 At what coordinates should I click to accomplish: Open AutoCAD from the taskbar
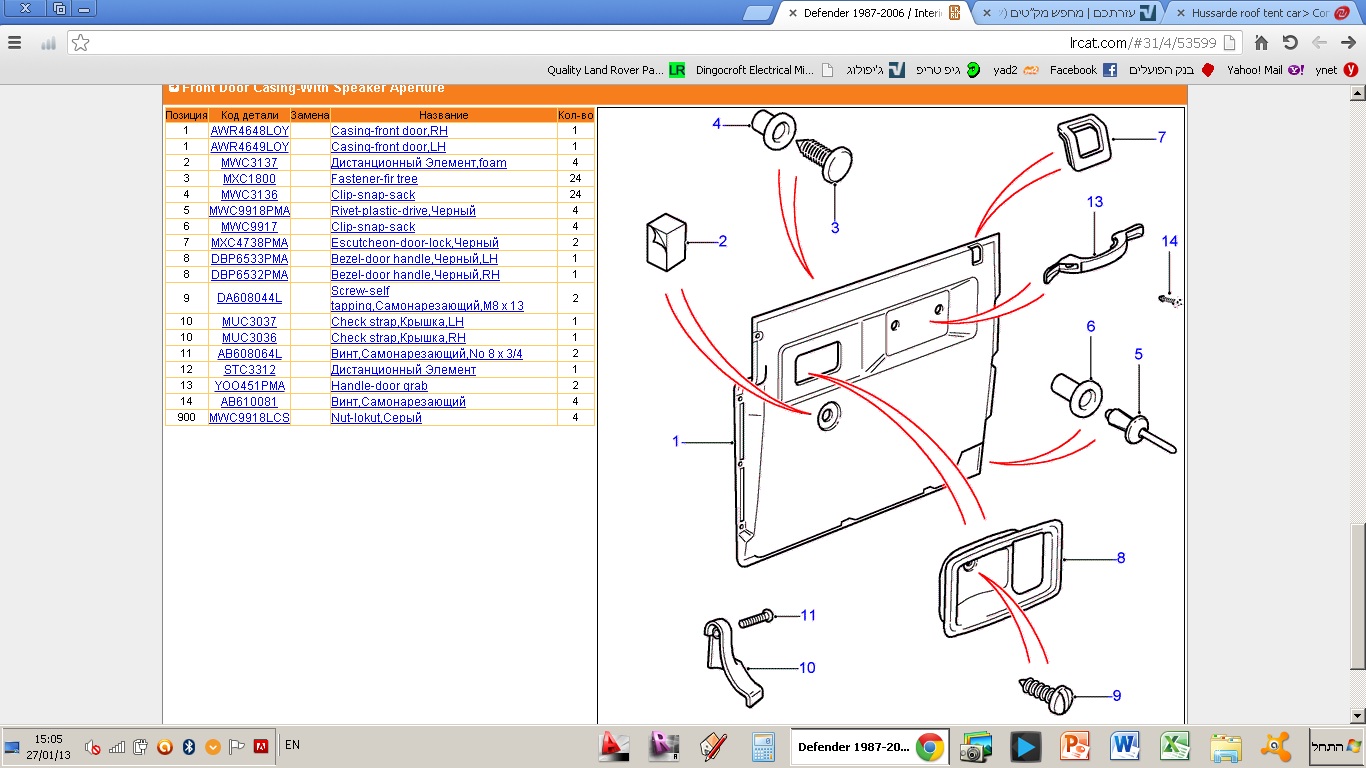tap(614, 746)
